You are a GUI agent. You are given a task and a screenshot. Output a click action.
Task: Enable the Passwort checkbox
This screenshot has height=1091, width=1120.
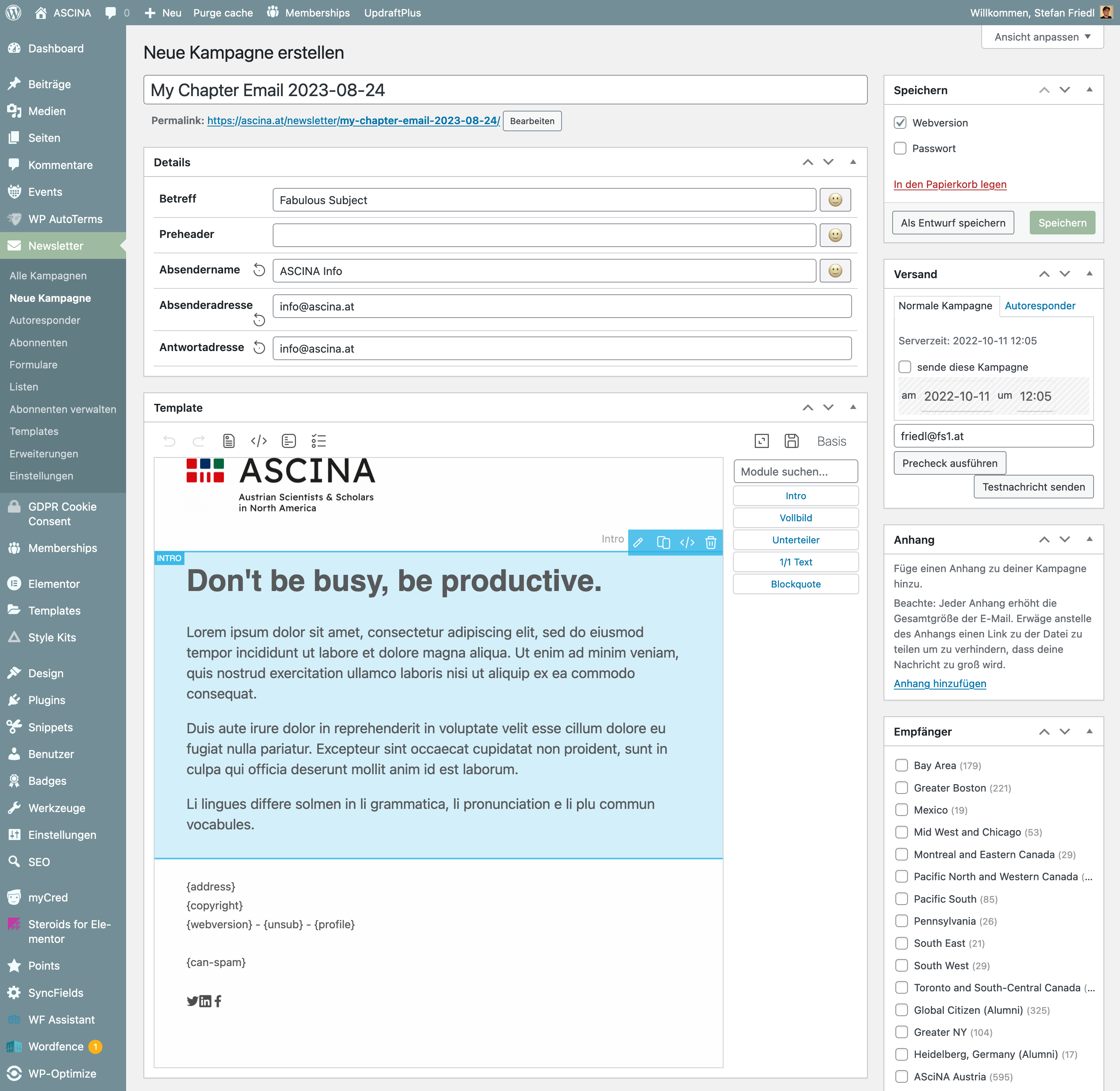900,149
